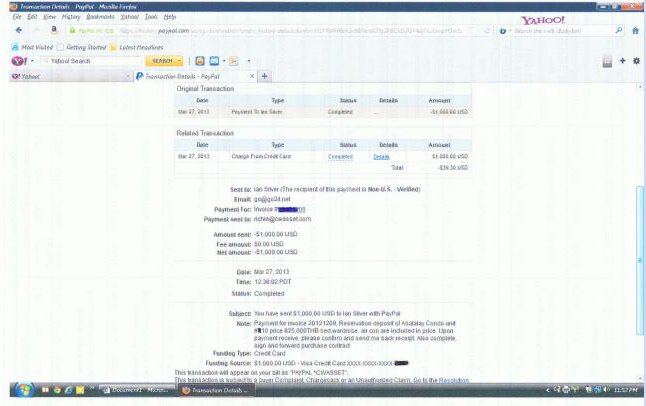Click the gray page icon on Yahoo toolbar

[x=607, y=61]
